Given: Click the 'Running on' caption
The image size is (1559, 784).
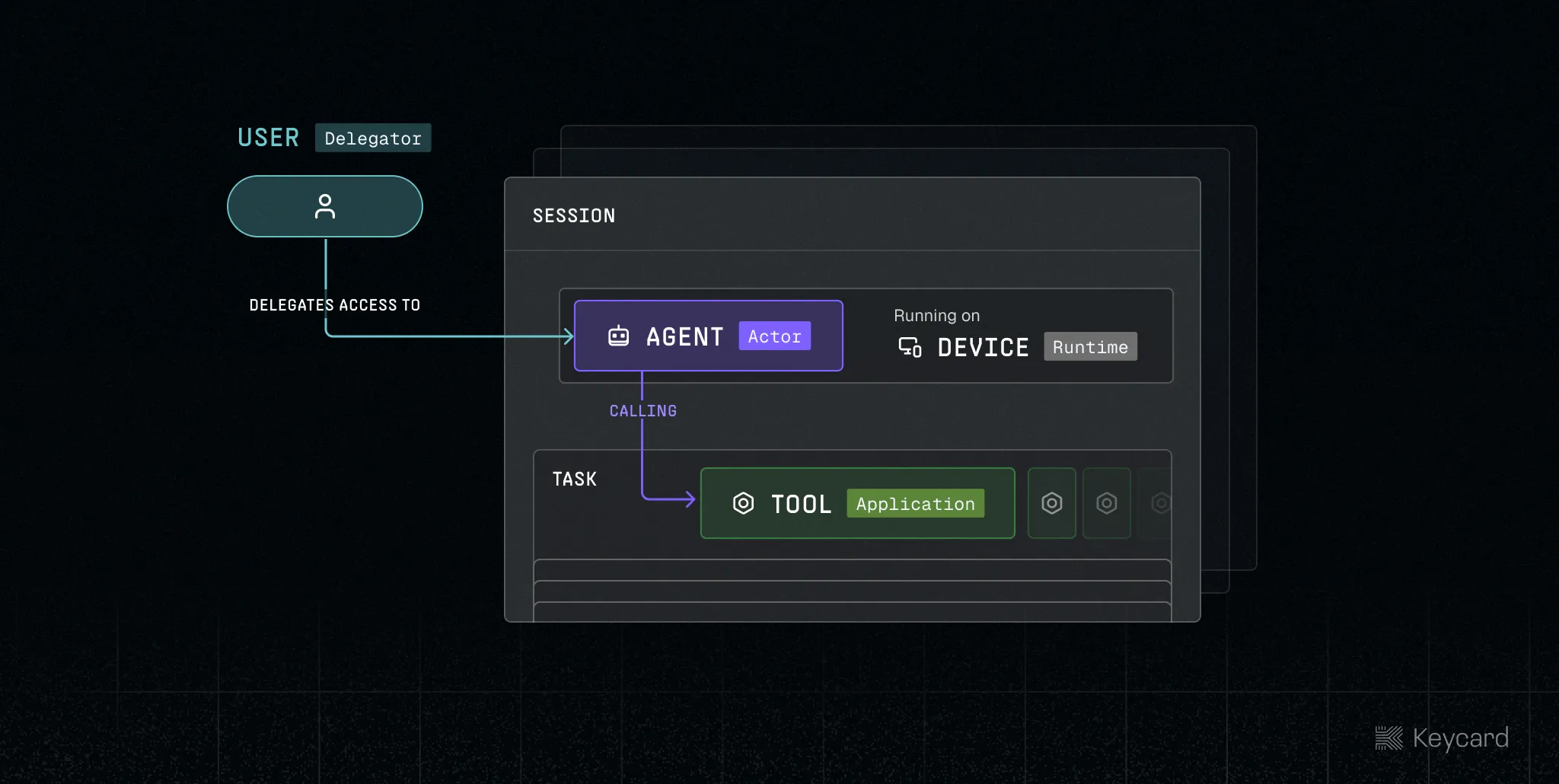Looking at the screenshot, I should 937,315.
